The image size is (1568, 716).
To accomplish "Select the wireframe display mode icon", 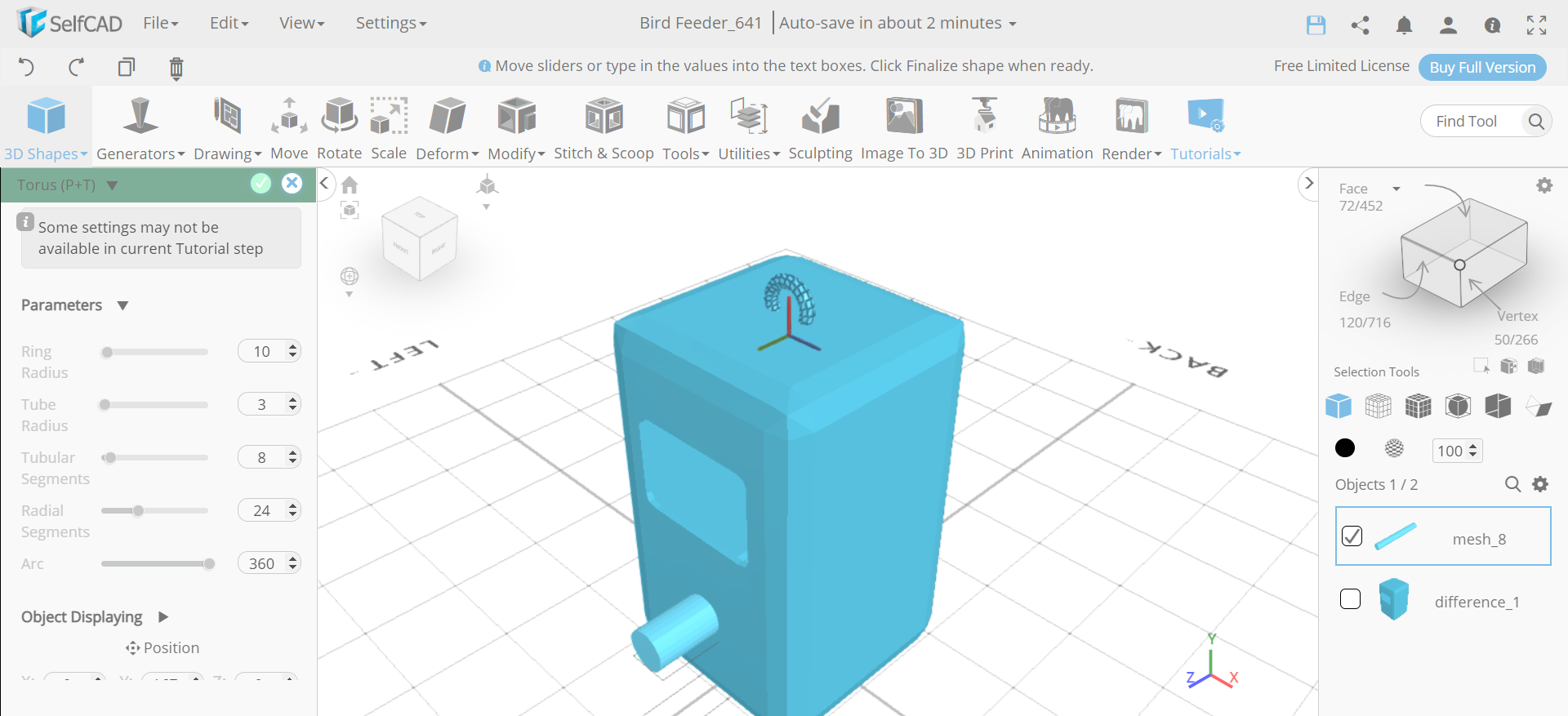I will tap(1378, 406).
